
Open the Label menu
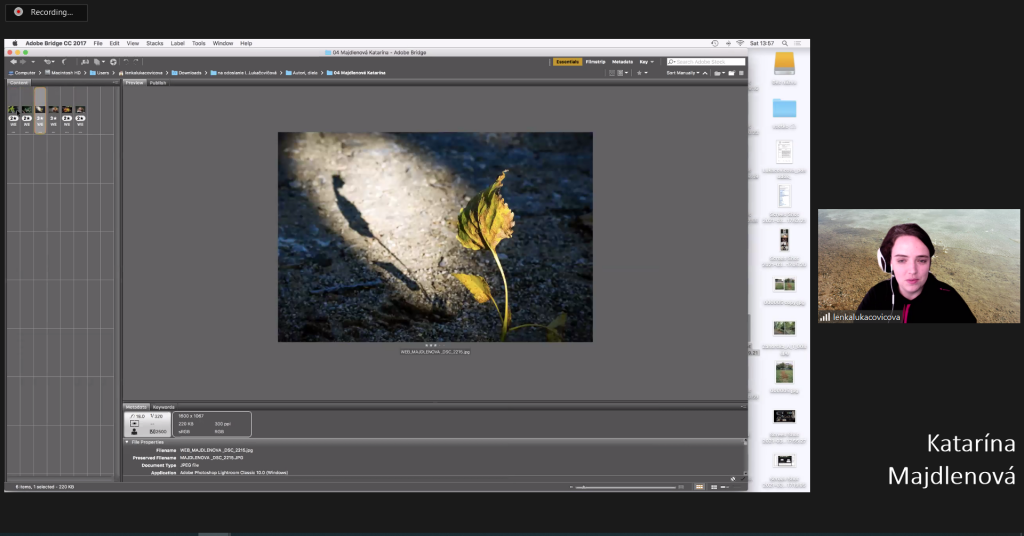(x=178, y=43)
